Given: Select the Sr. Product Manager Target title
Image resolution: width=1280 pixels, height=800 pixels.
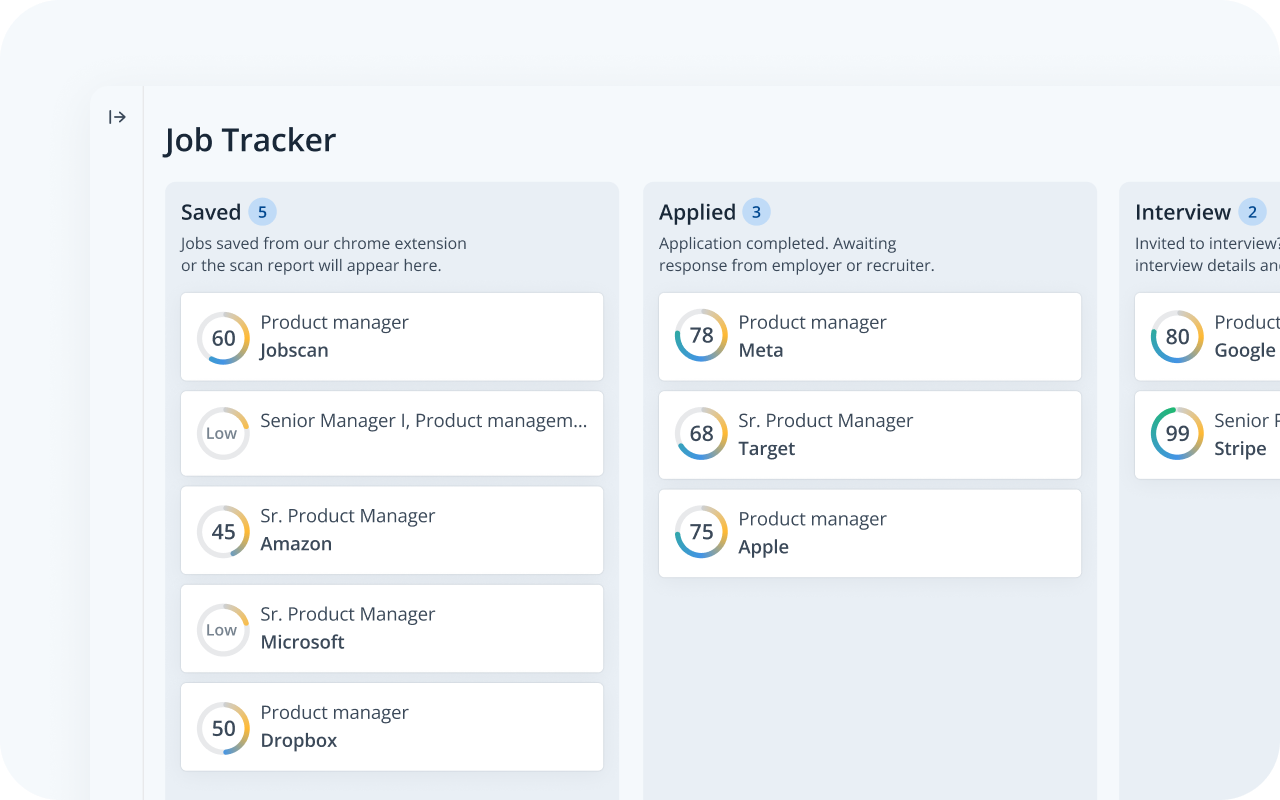Looking at the screenshot, I should pos(826,421).
